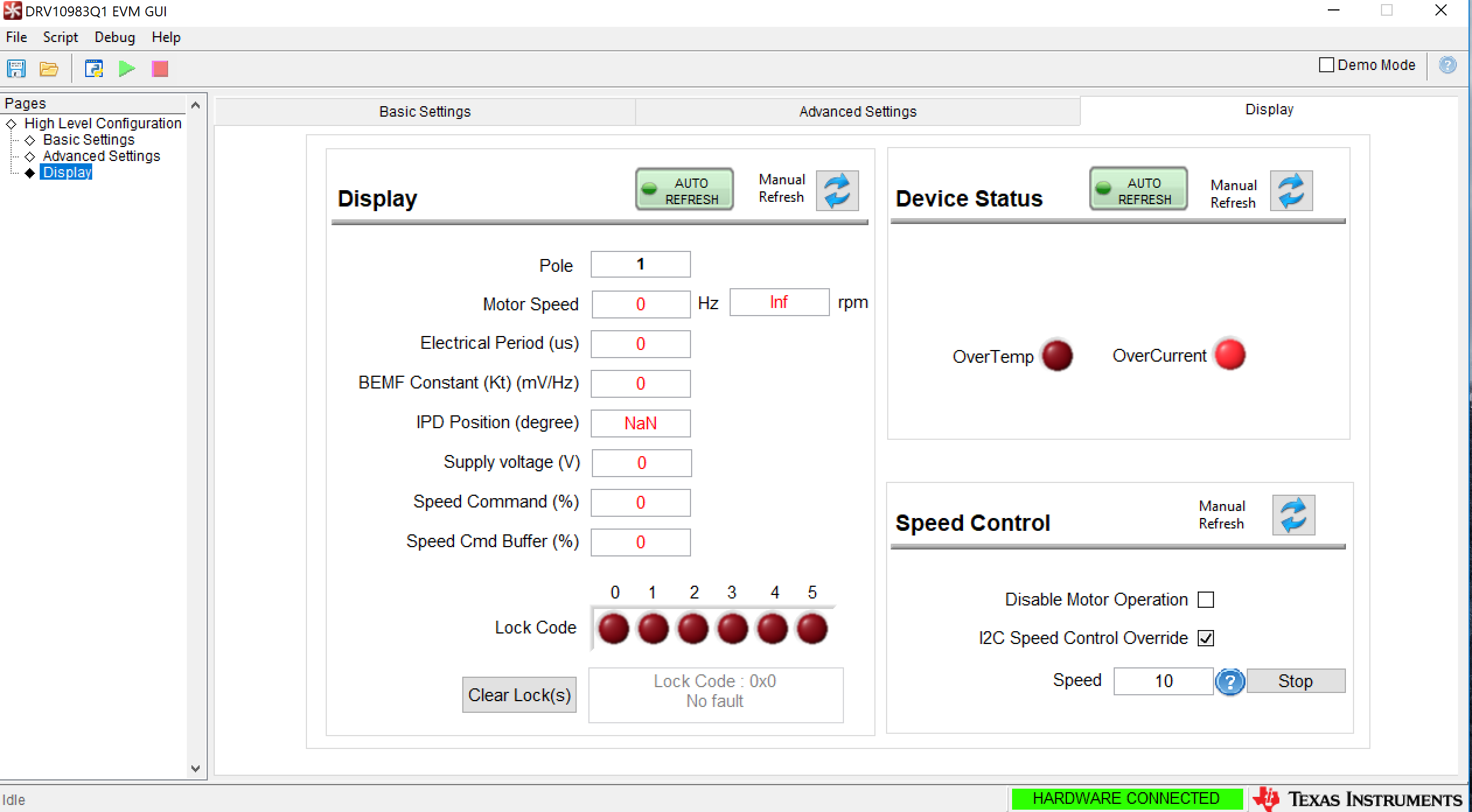Switch to the Basic Settings tab
Image resolution: width=1472 pixels, height=812 pixels.
point(425,111)
